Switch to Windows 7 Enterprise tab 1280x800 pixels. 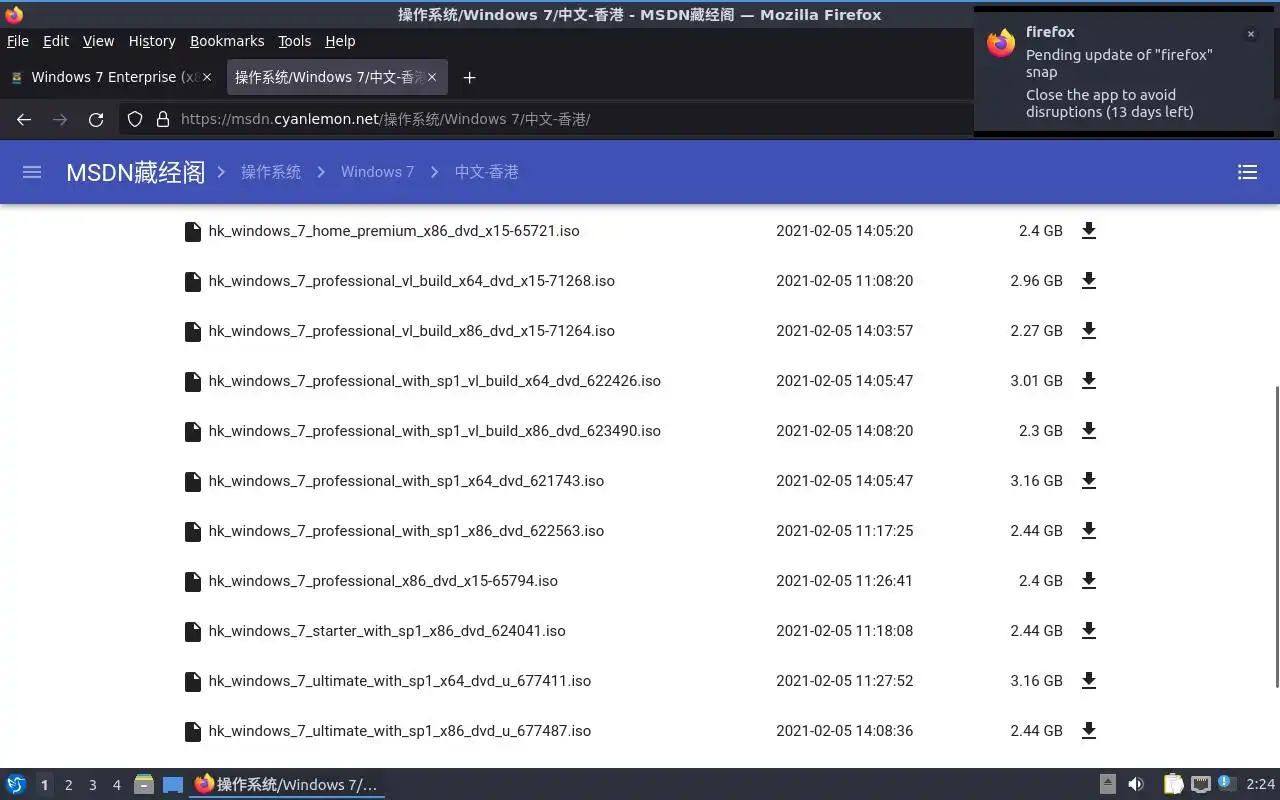pos(112,77)
